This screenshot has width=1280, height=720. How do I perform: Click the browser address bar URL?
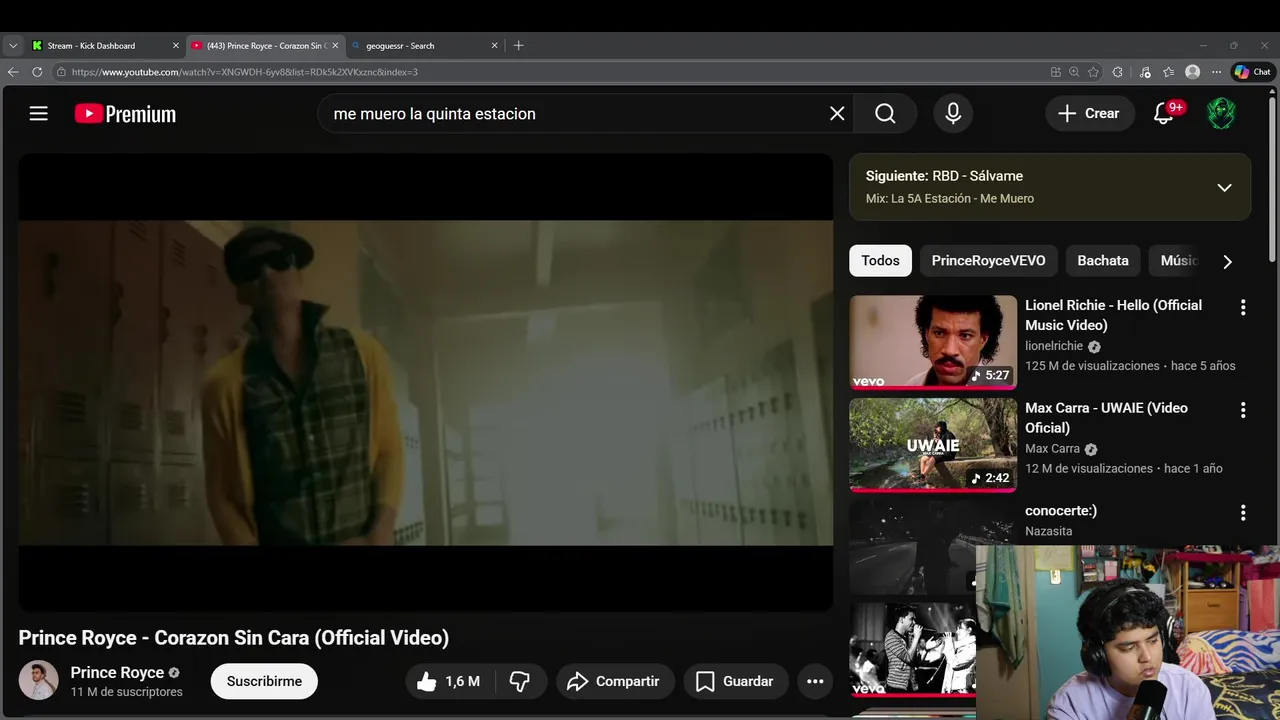245,72
